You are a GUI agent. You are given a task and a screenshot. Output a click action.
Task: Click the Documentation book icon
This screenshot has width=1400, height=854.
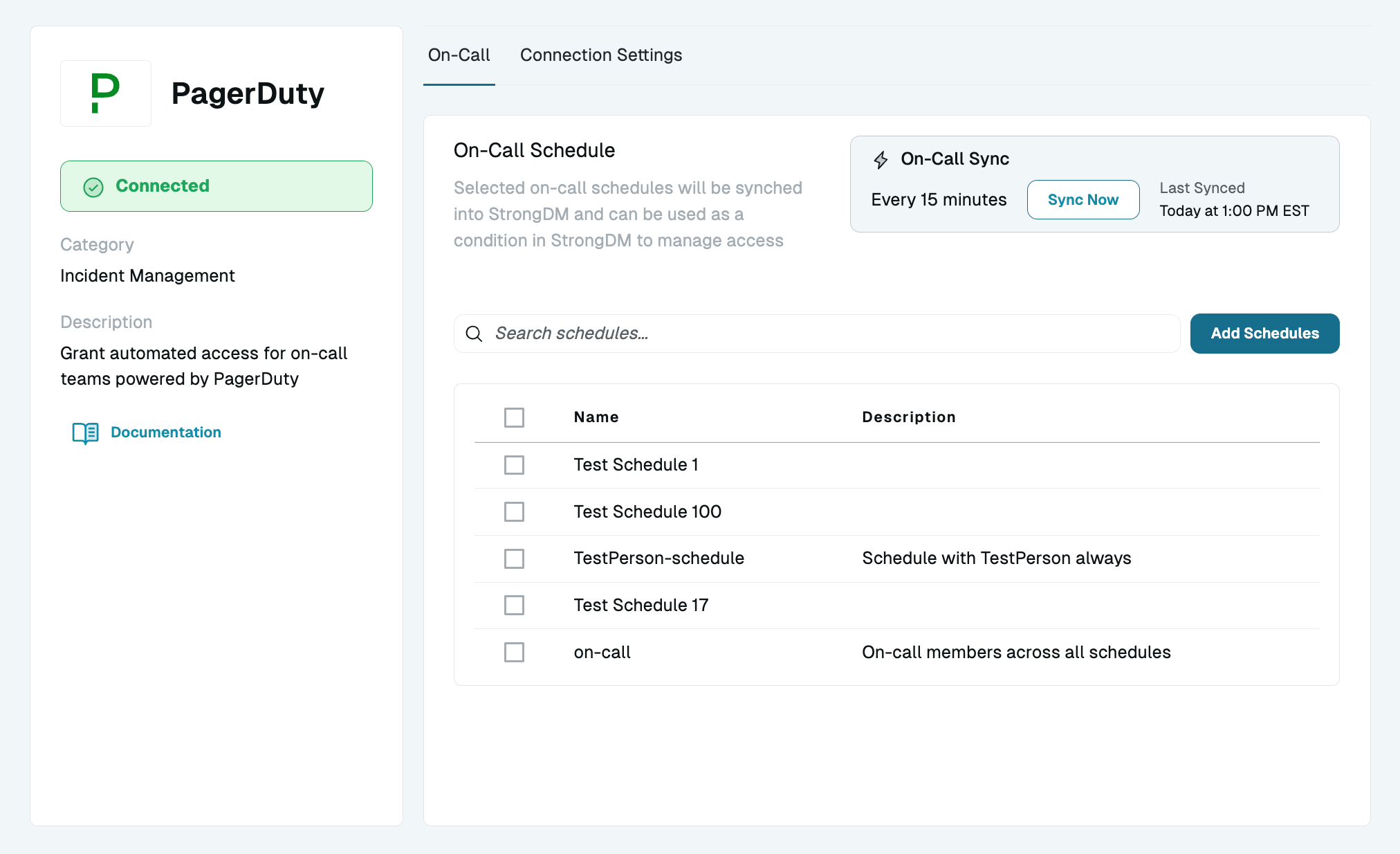[x=86, y=433]
